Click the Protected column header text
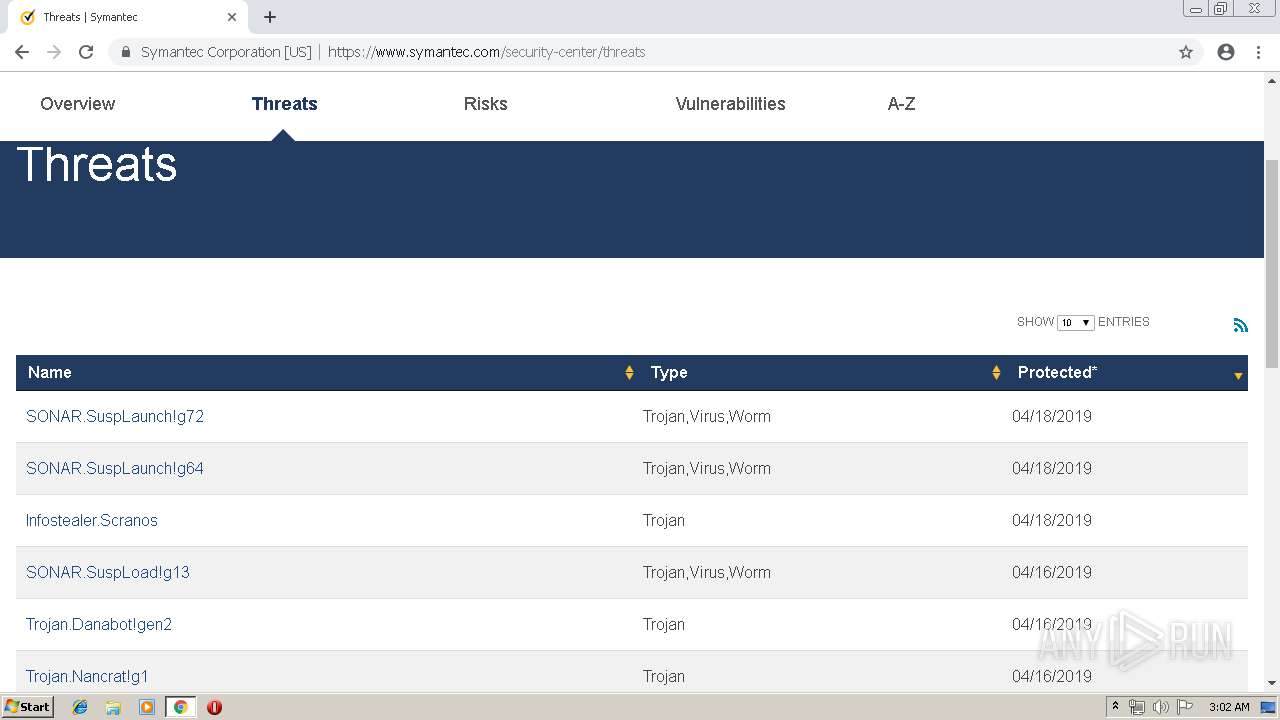 (x=1057, y=373)
